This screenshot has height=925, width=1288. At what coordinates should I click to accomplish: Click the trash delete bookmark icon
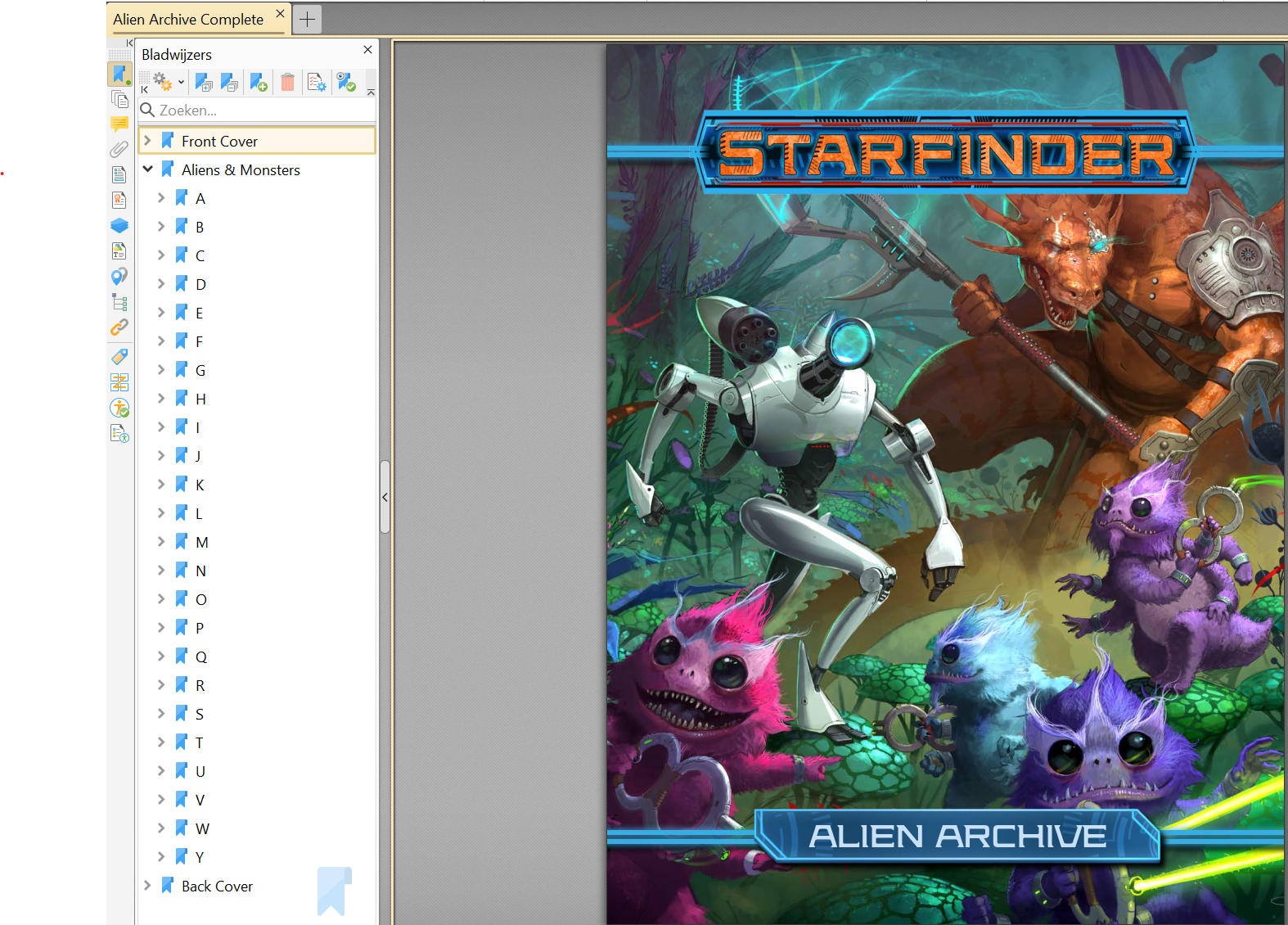pyautogui.click(x=287, y=83)
